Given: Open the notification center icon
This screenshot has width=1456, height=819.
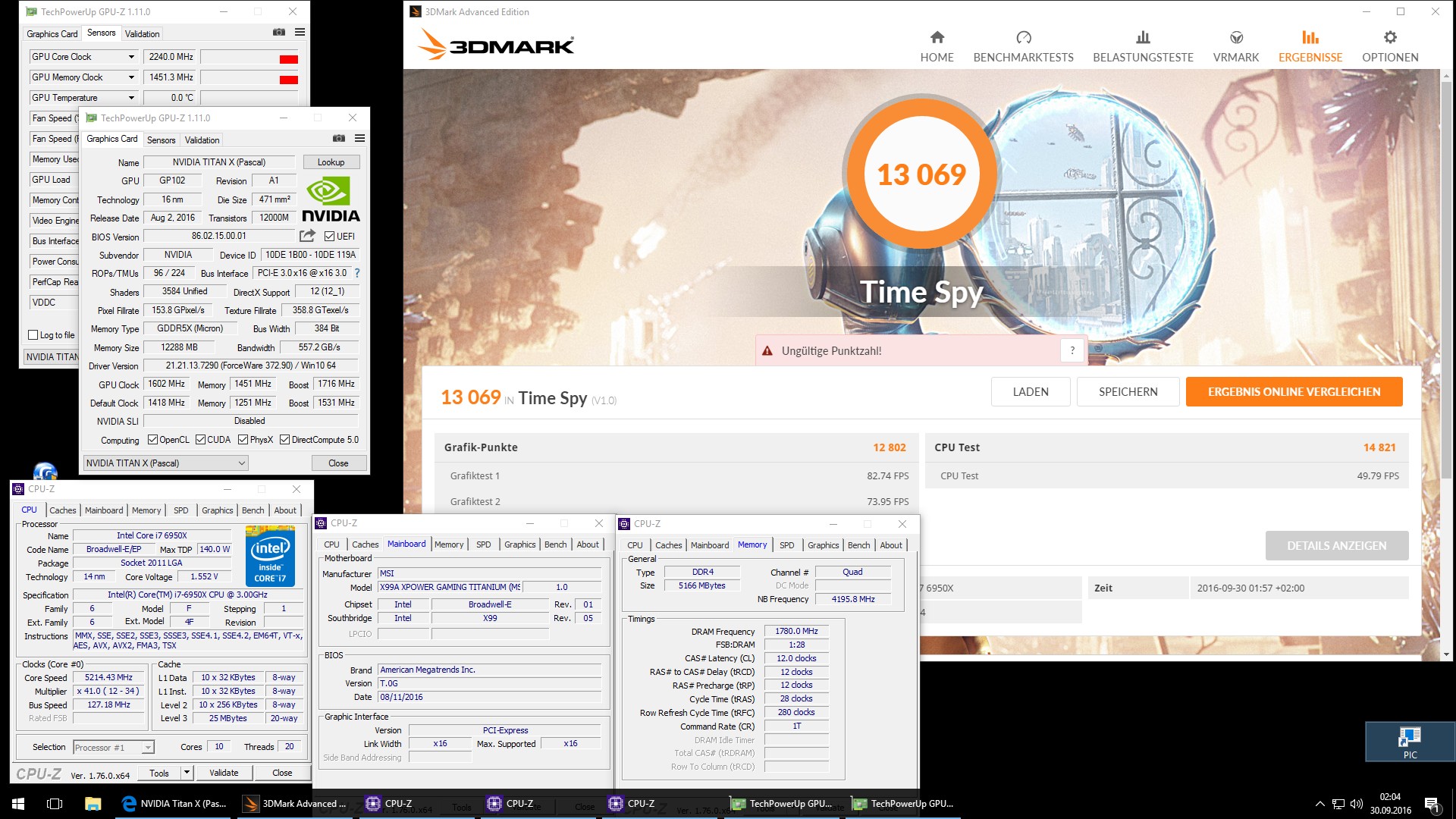Looking at the screenshot, I should point(1432,804).
